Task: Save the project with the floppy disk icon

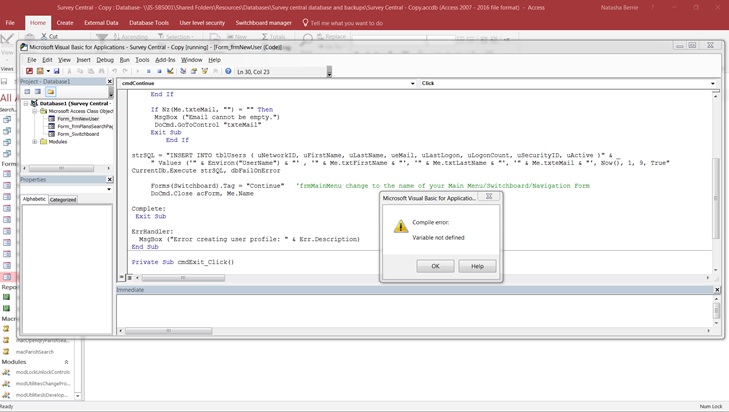Action: pos(56,71)
